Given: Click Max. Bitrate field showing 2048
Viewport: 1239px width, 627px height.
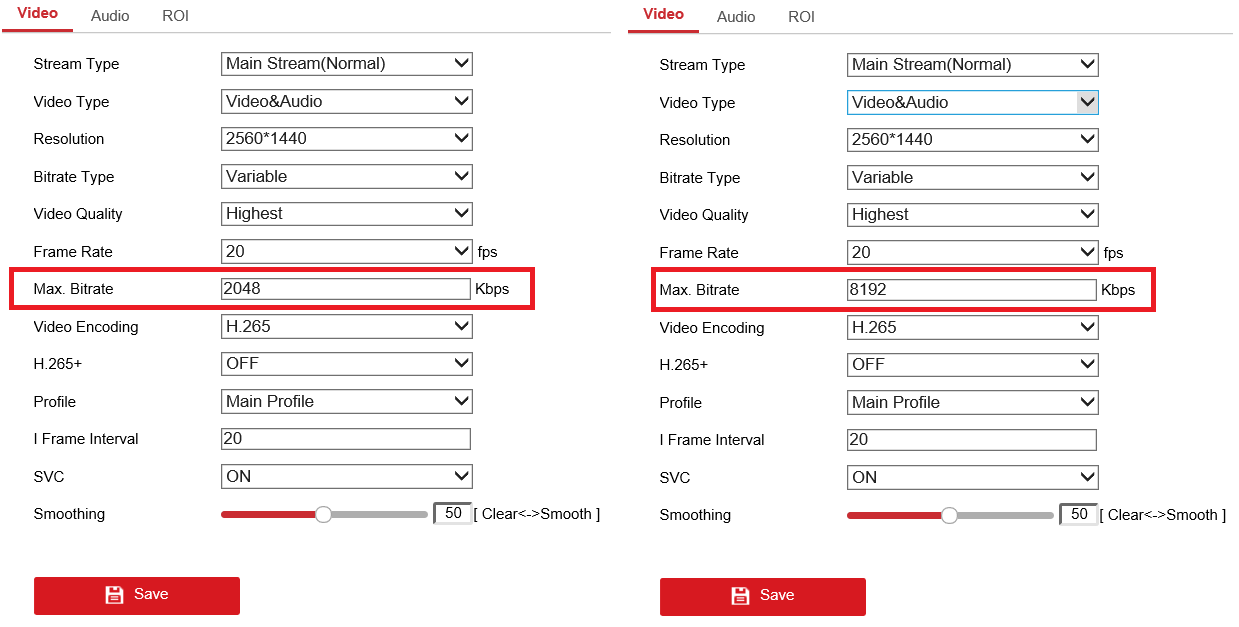Looking at the screenshot, I should pos(345,289).
